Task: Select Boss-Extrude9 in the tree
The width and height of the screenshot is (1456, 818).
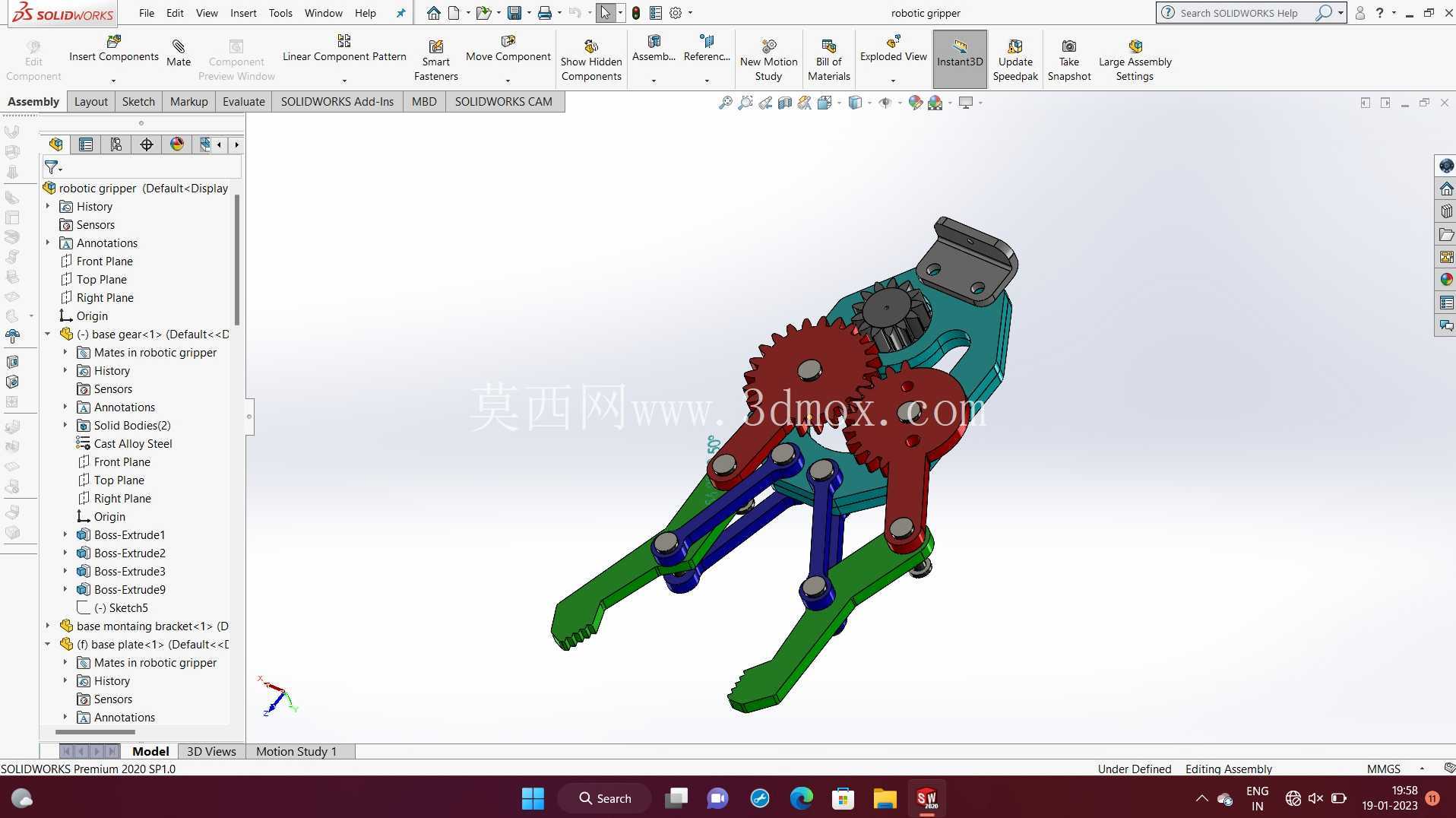Action: (130, 589)
